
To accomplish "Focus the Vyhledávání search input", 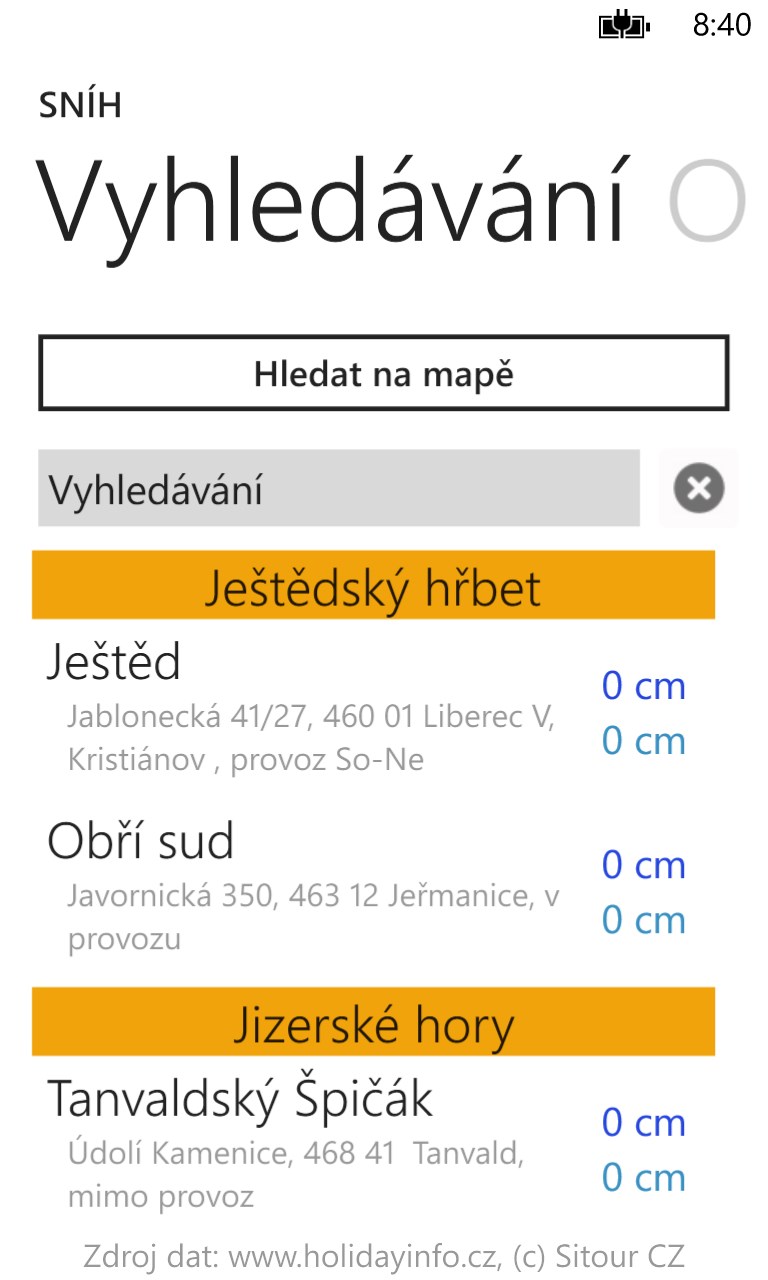I will coord(339,488).
